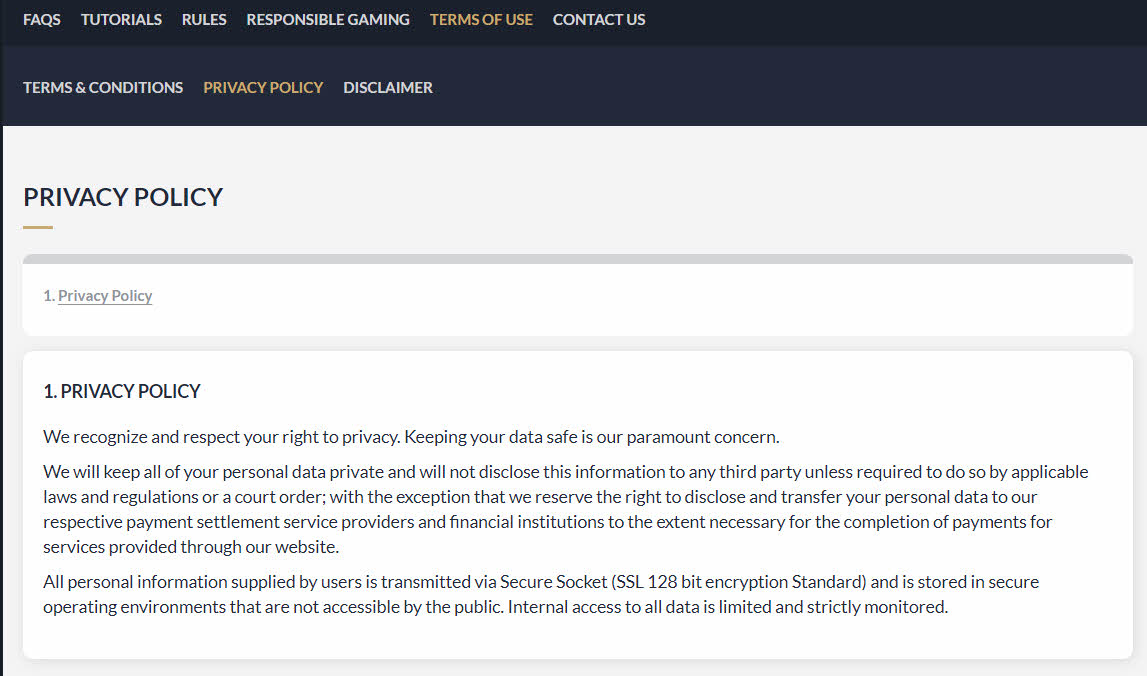The height and width of the screenshot is (676, 1147).
Task: Click the gray bar atop the contents card
Action: (577, 259)
